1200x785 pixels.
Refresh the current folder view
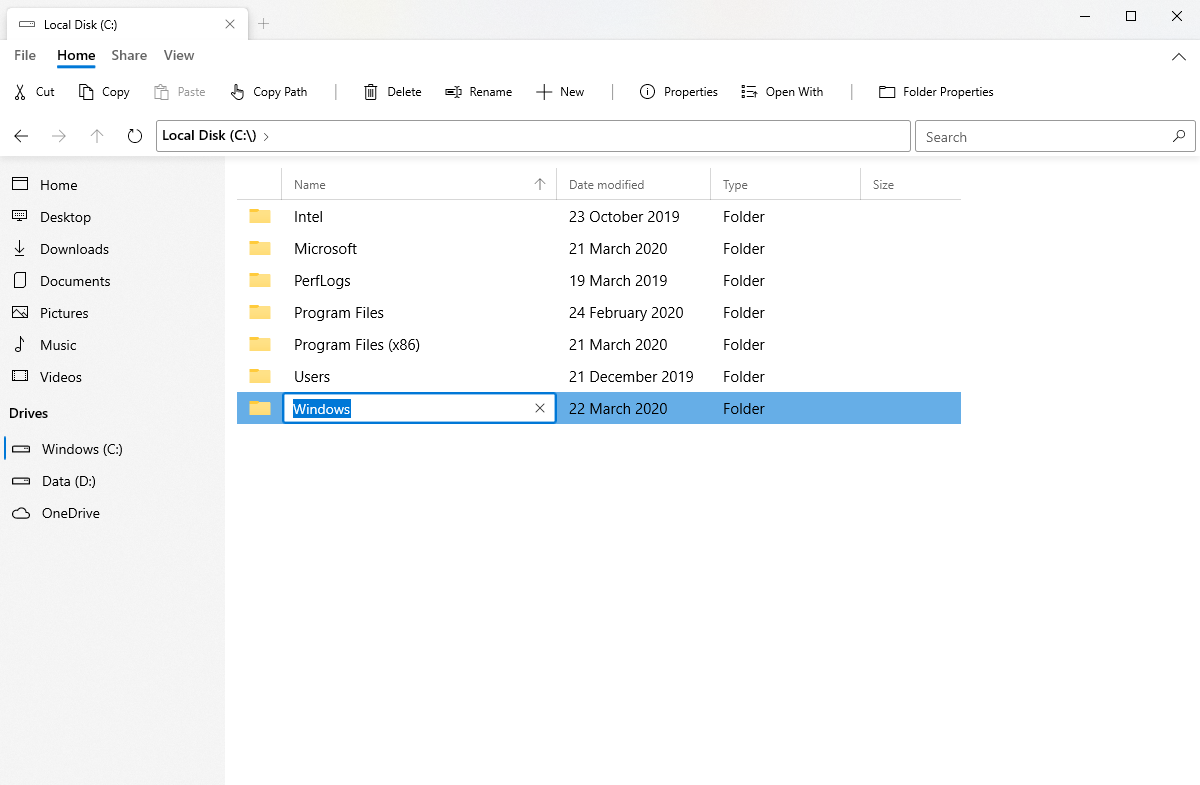click(135, 136)
